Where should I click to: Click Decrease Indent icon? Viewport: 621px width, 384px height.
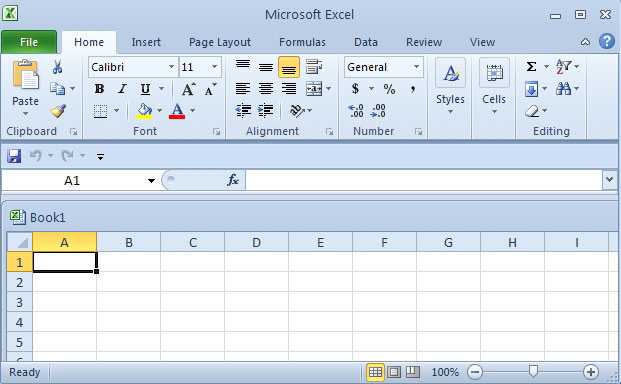click(x=243, y=111)
